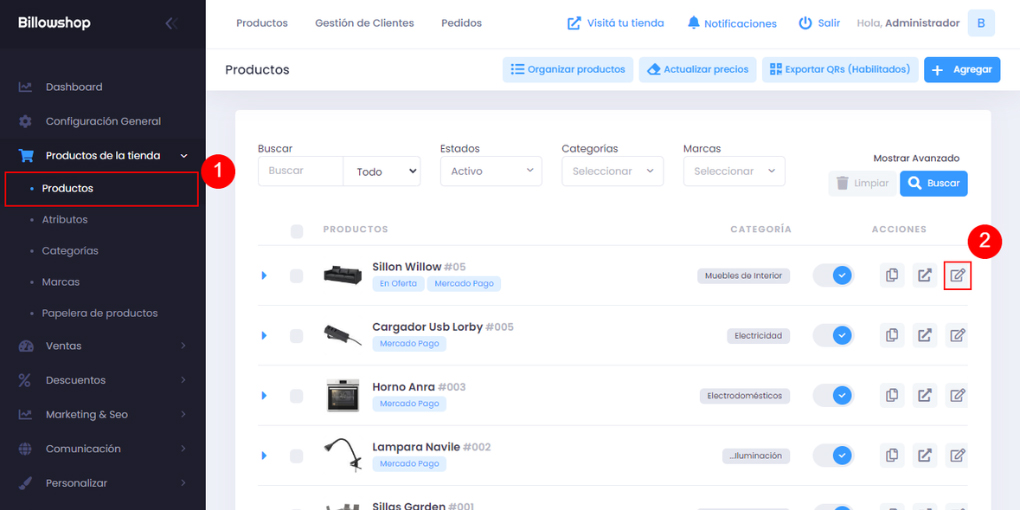Open the Administrador avatar badge
This screenshot has height=510, width=1020.
point(981,23)
